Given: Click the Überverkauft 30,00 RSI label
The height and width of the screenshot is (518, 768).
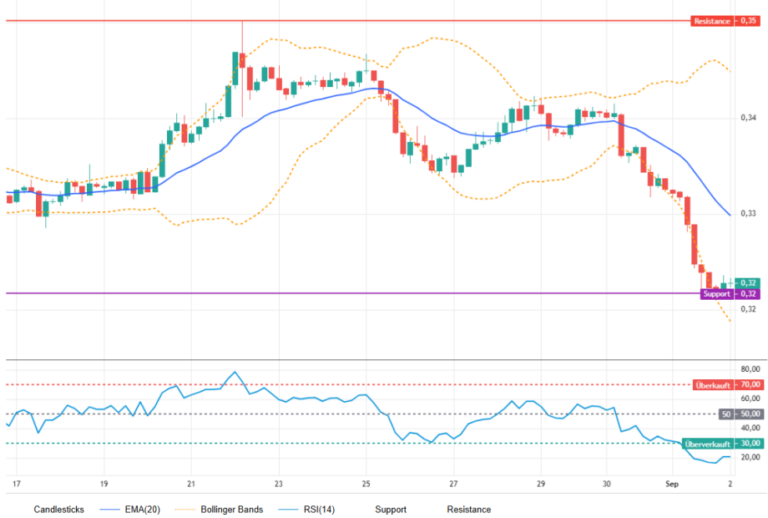Looking at the screenshot, I should [722, 444].
